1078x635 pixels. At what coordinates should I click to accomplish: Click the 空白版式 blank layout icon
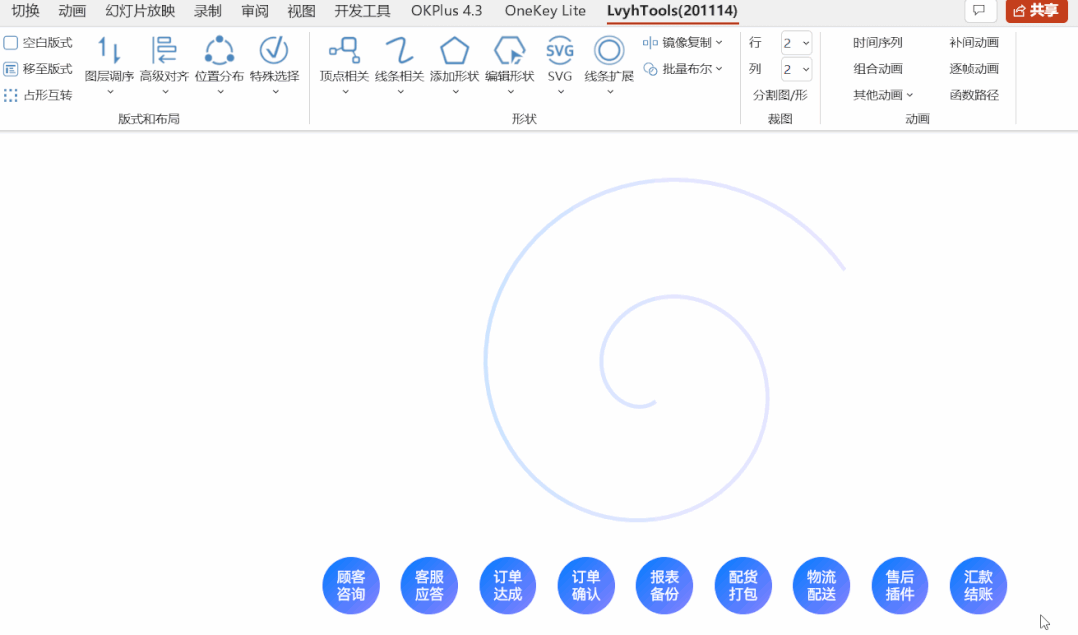(x=10, y=43)
